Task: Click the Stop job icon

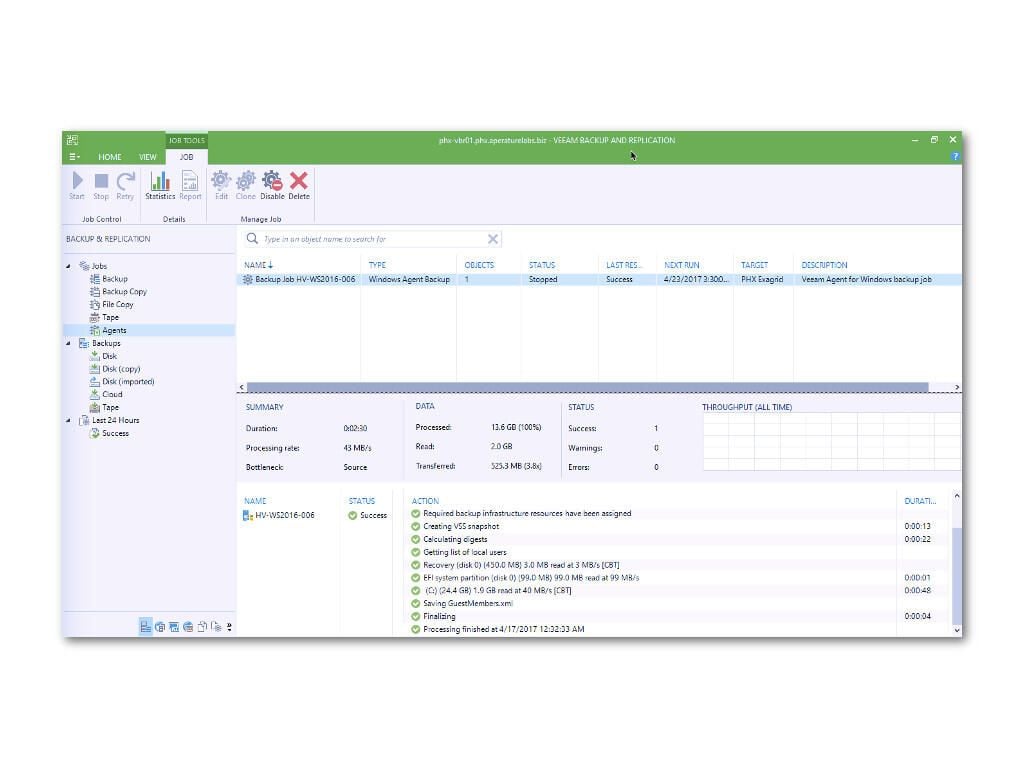Action: pyautogui.click(x=101, y=181)
